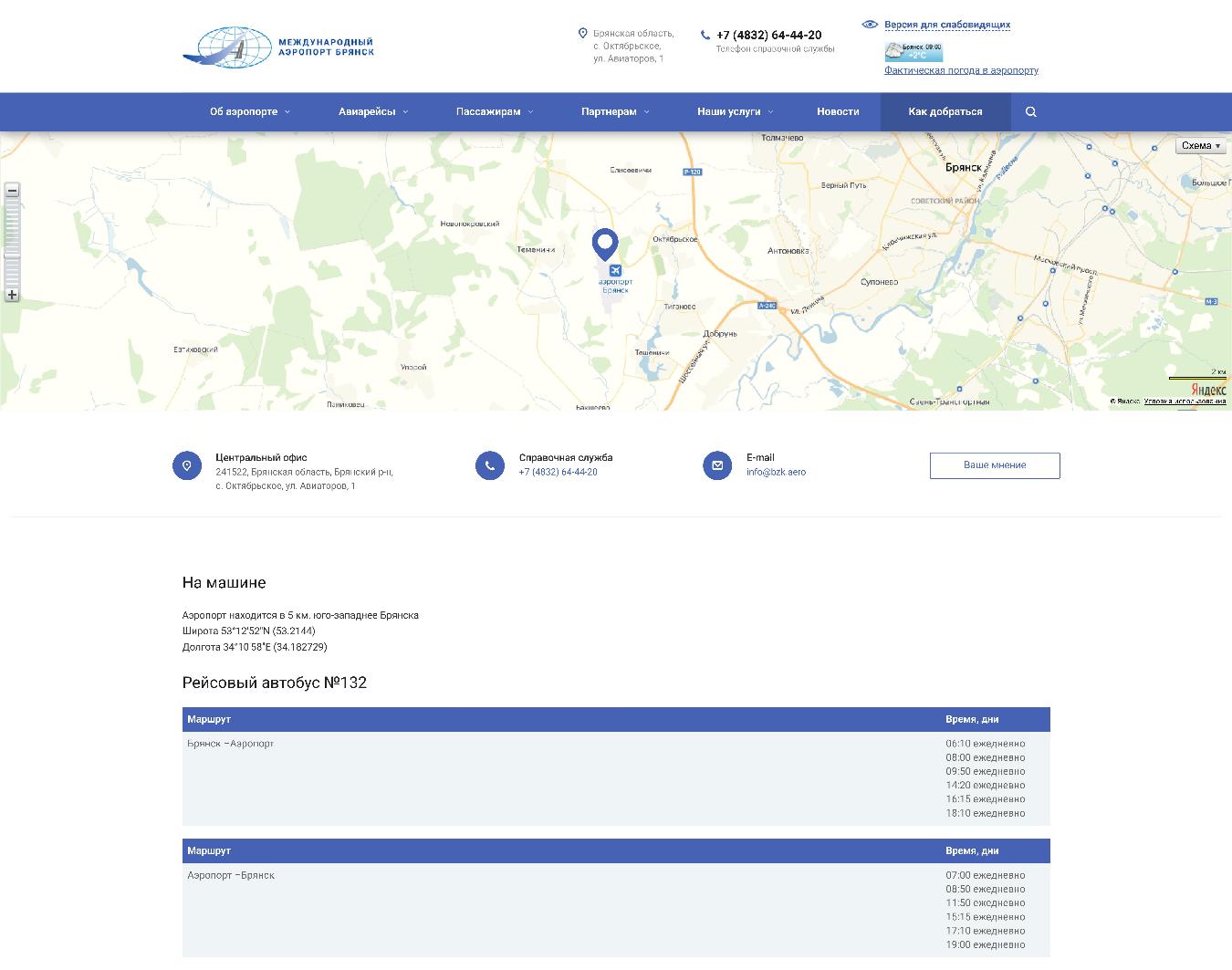Expand the chevron beside 'Пассажирам'

pyautogui.click(x=530, y=111)
